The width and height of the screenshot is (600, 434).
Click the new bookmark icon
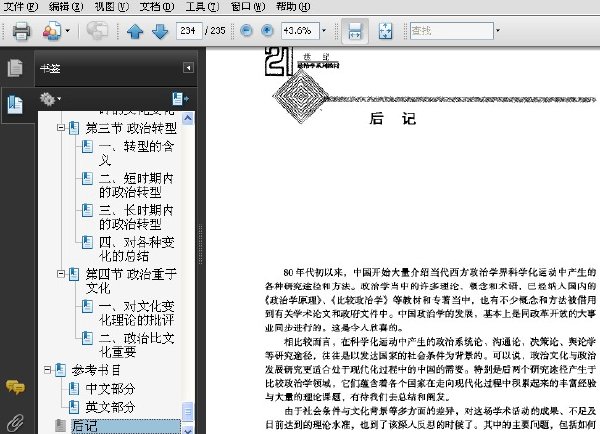(180, 99)
